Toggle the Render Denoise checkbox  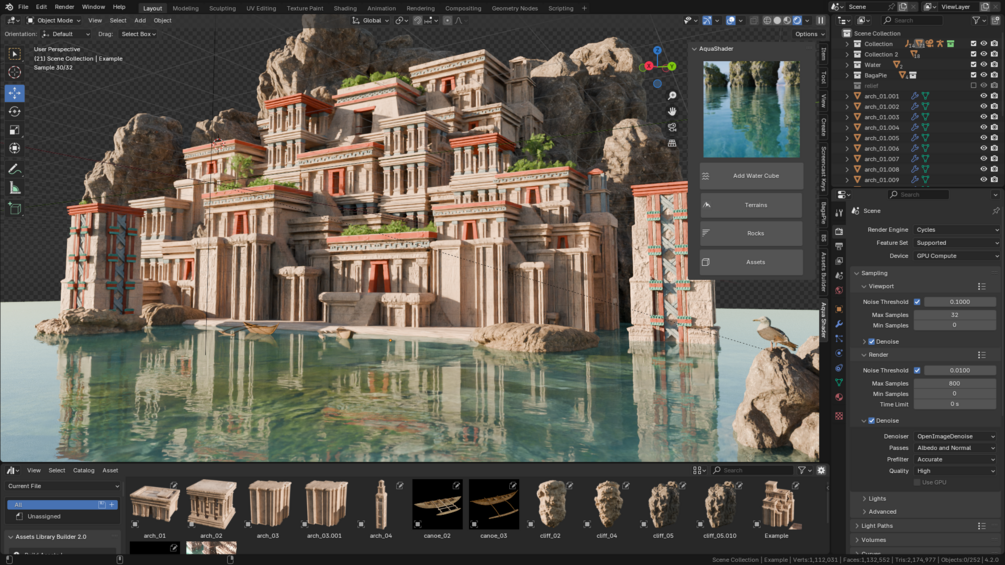pos(872,421)
